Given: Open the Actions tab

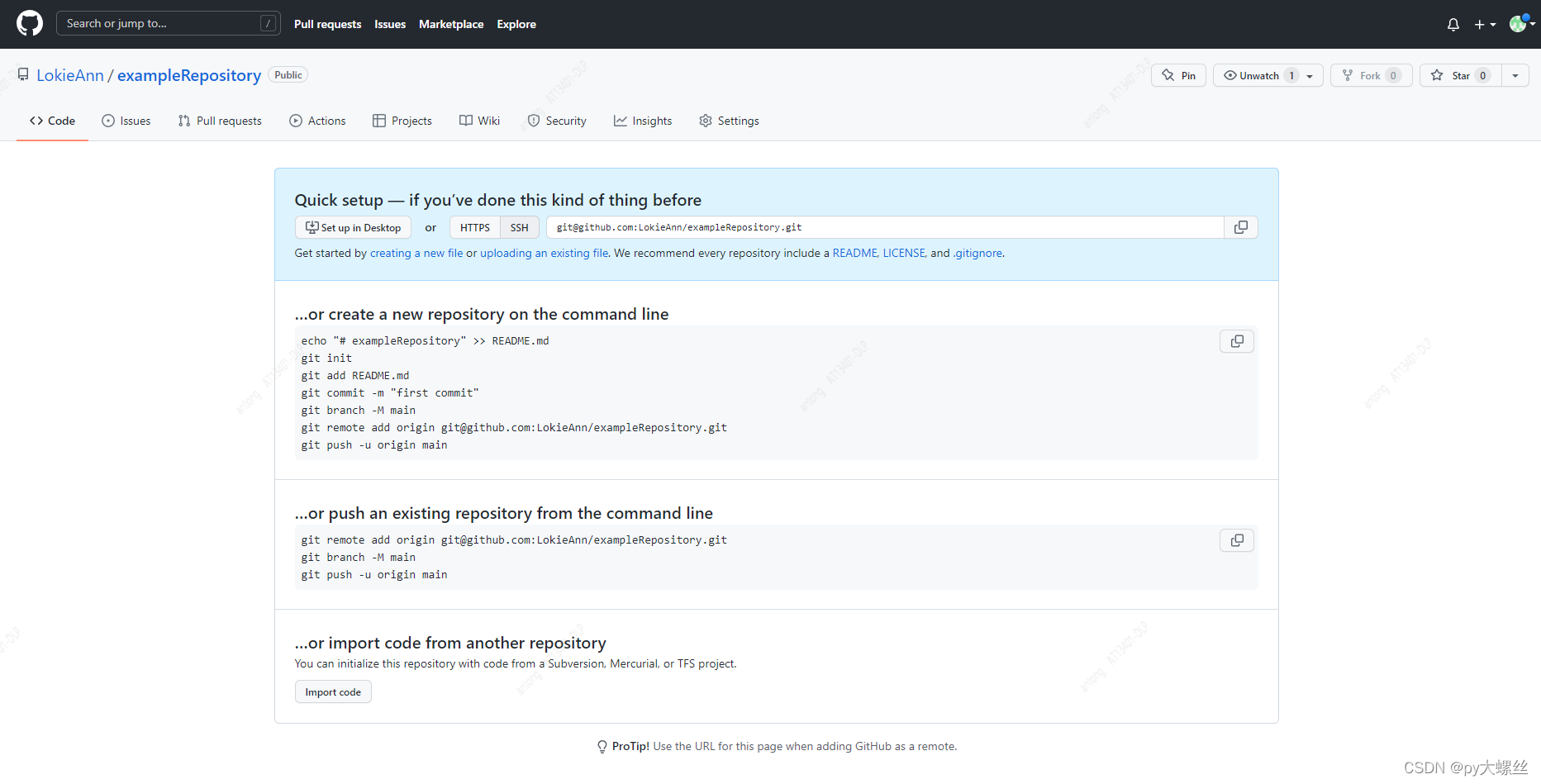Looking at the screenshot, I should 317,121.
